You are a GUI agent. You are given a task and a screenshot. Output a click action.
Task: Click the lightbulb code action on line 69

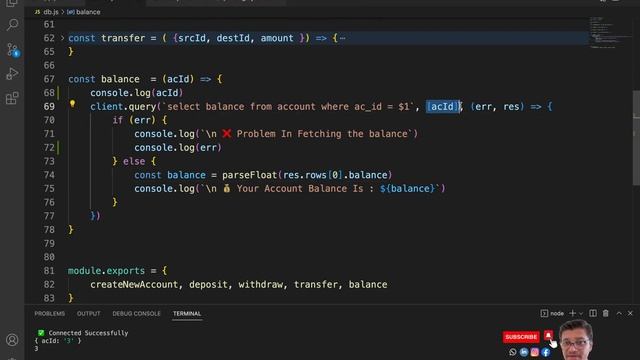pyautogui.click(x=72, y=104)
